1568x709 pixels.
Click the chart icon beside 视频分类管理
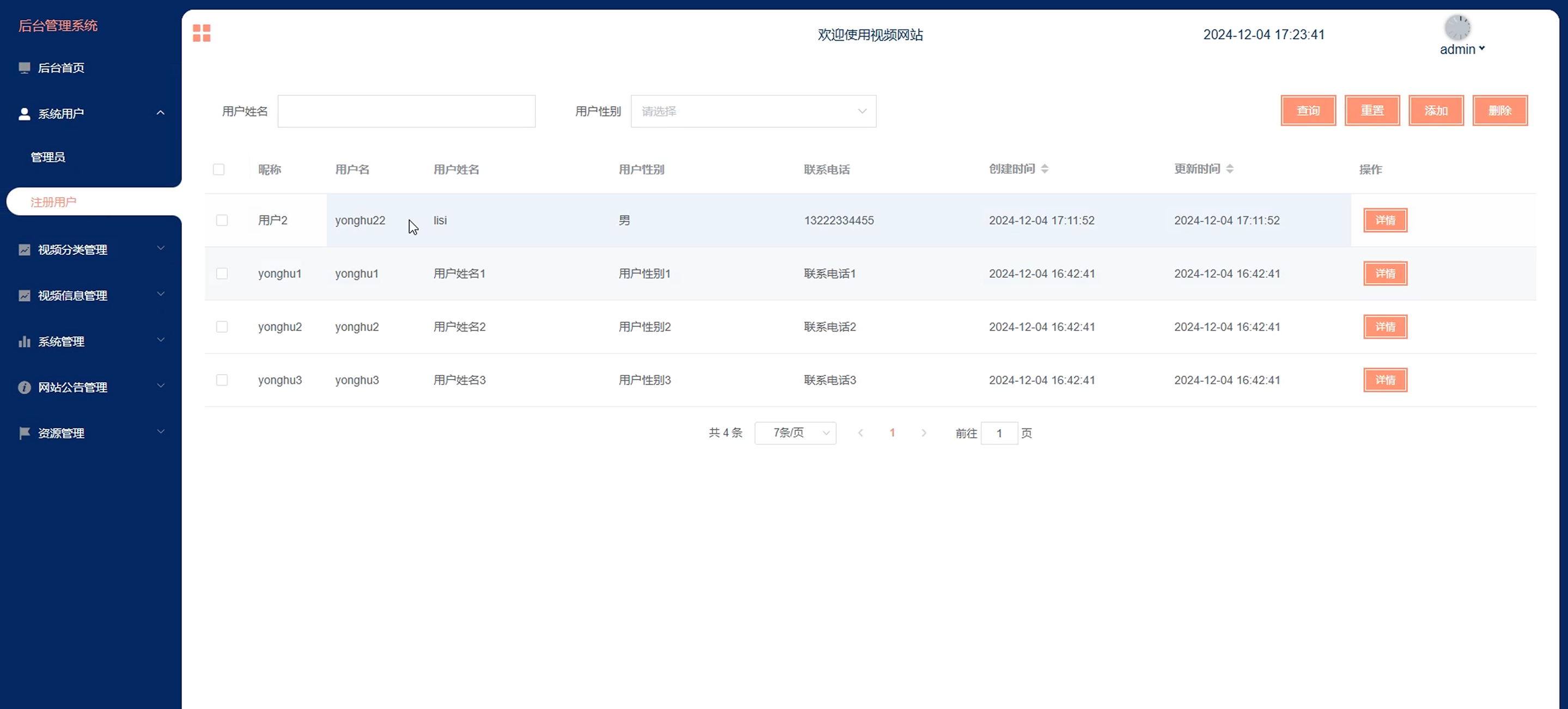pyautogui.click(x=25, y=249)
